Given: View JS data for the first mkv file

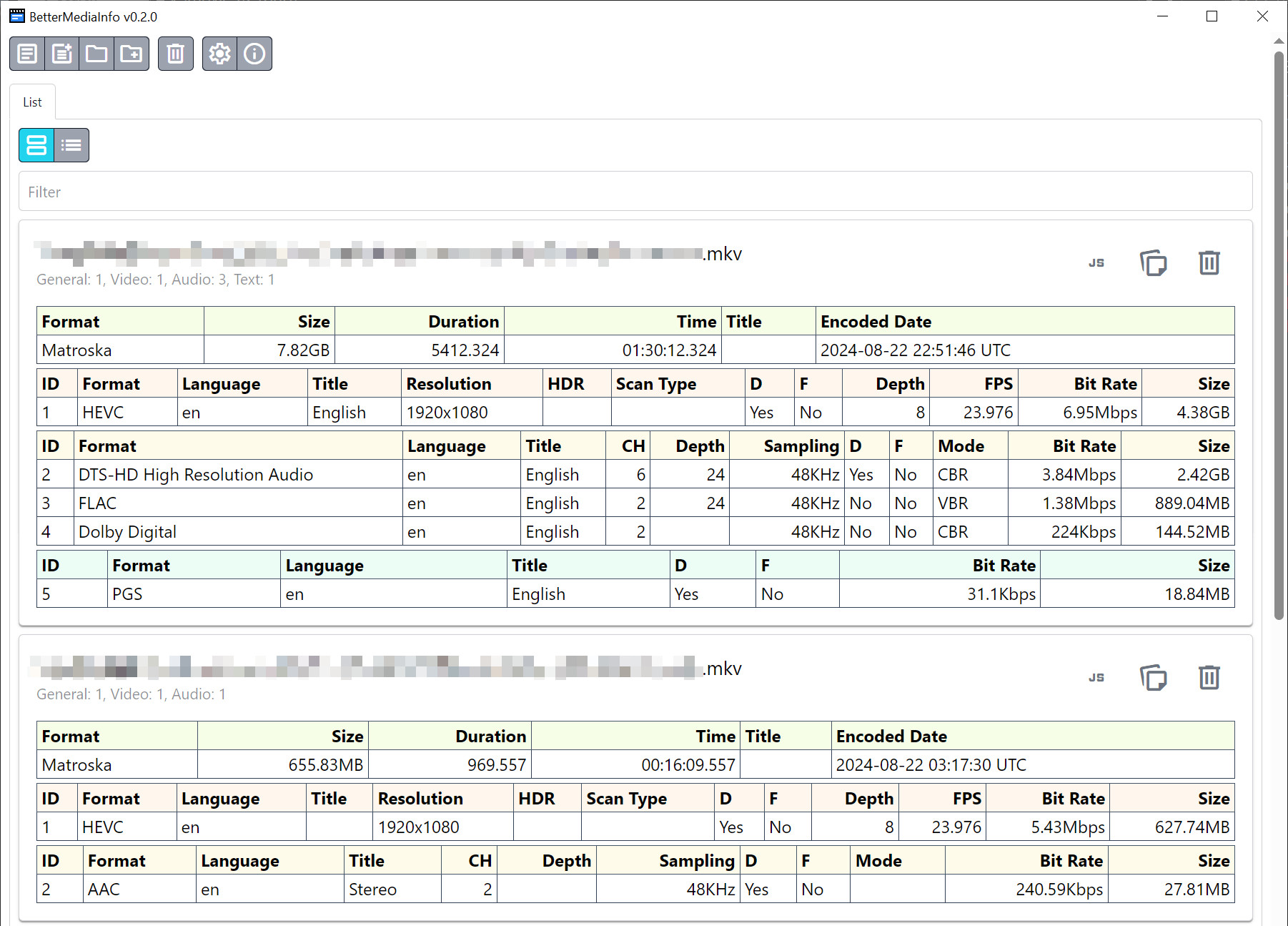Looking at the screenshot, I should coord(1096,263).
